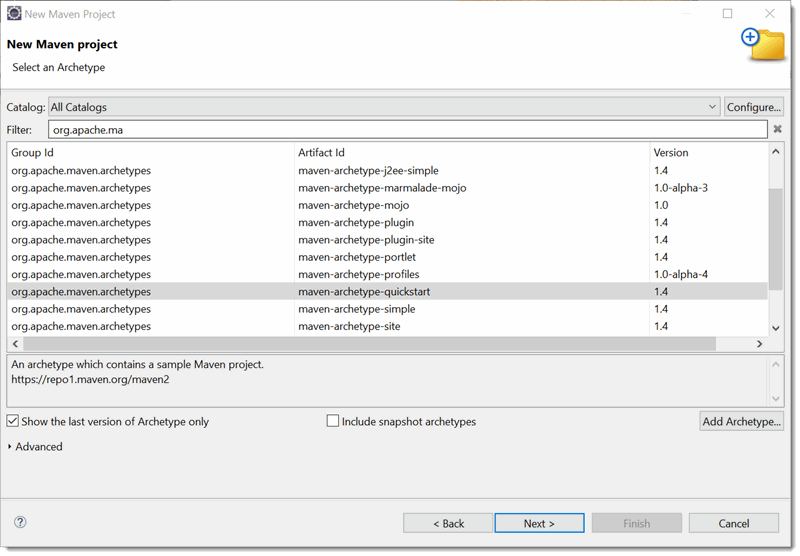Image resolution: width=800 pixels, height=556 pixels.
Task: Enable Include snapshot archetypes checkbox
Action: [333, 421]
